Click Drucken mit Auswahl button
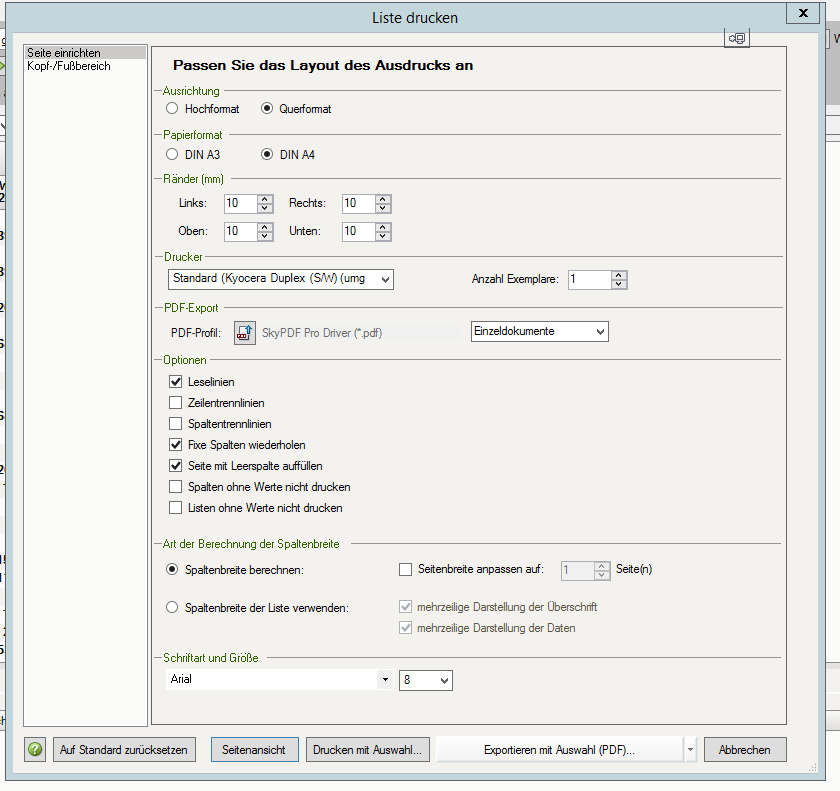The height and width of the screenshot is (791, 840). pos(368,750)
